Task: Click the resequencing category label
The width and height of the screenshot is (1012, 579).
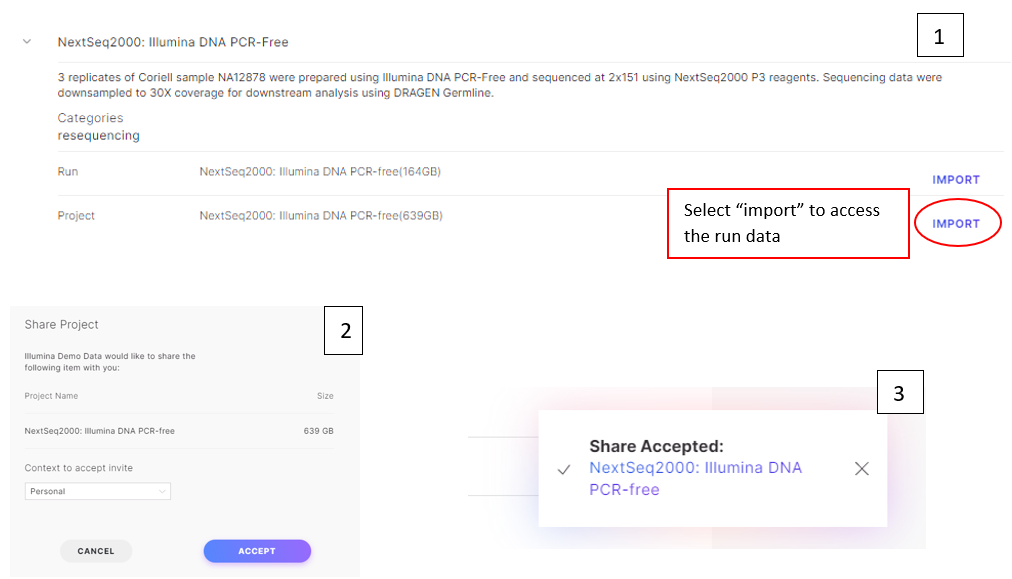Action: tap(99, 136)
